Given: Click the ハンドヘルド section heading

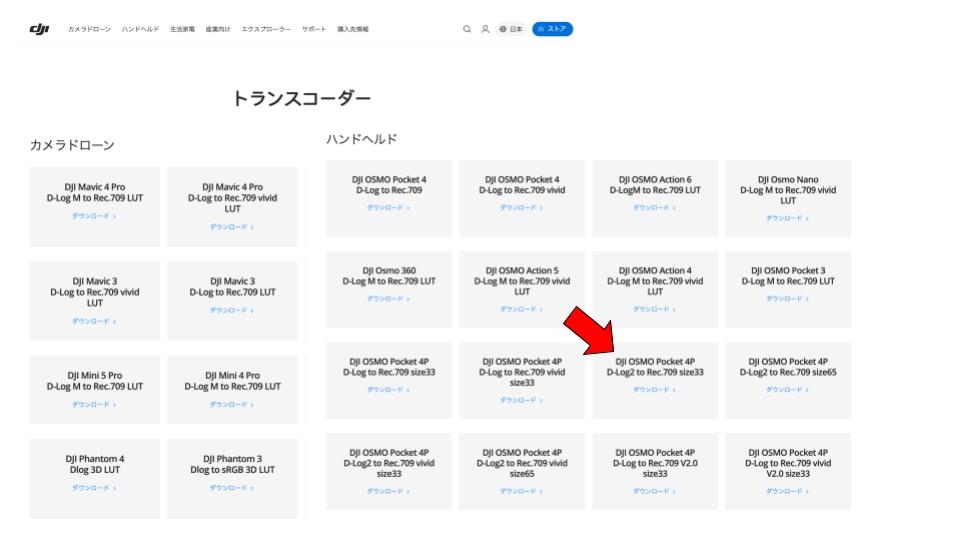Looking at the screenshot, I should point(361,139).
